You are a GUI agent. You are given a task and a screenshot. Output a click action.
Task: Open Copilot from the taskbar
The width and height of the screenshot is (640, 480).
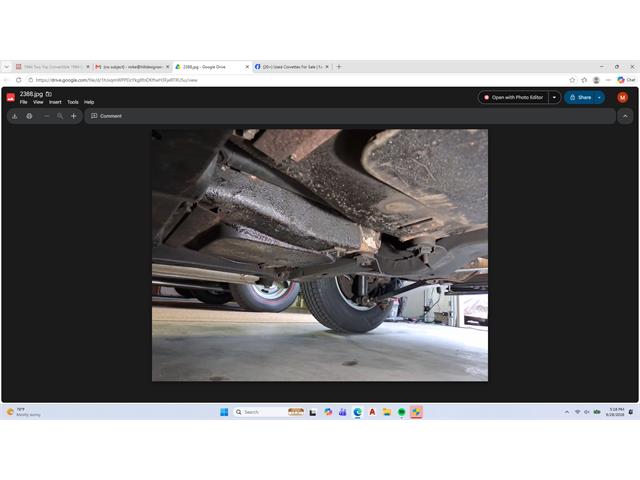pos(328,412)
